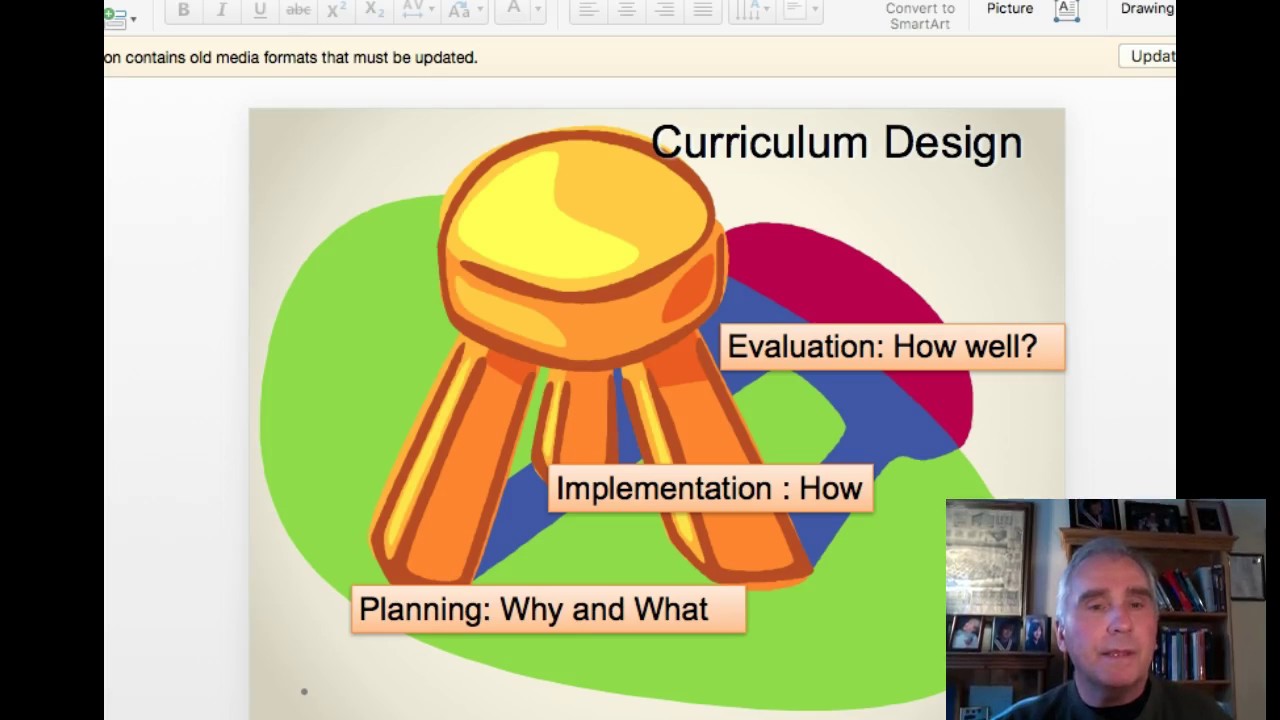The width and height of the screenshot is (1280, 720).
Task: Open the character spacing dropdown
Action: [417, 10]
